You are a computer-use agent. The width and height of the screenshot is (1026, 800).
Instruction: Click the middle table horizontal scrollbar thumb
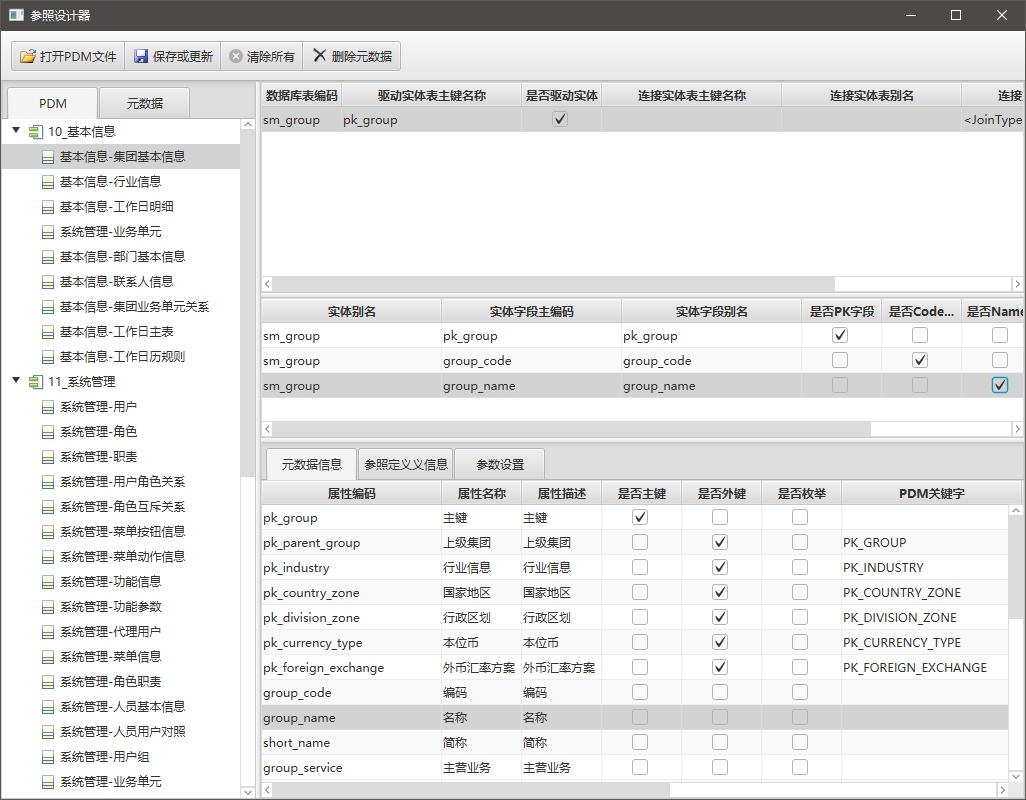coord(572,429)
